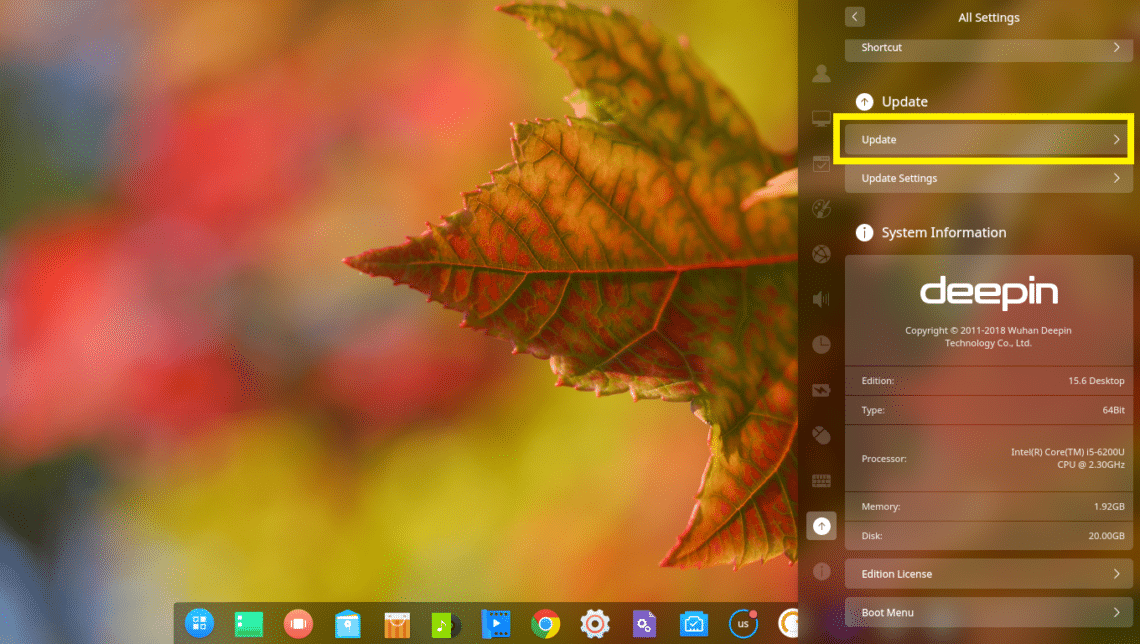Click the All Settings title

coord(989,17)
